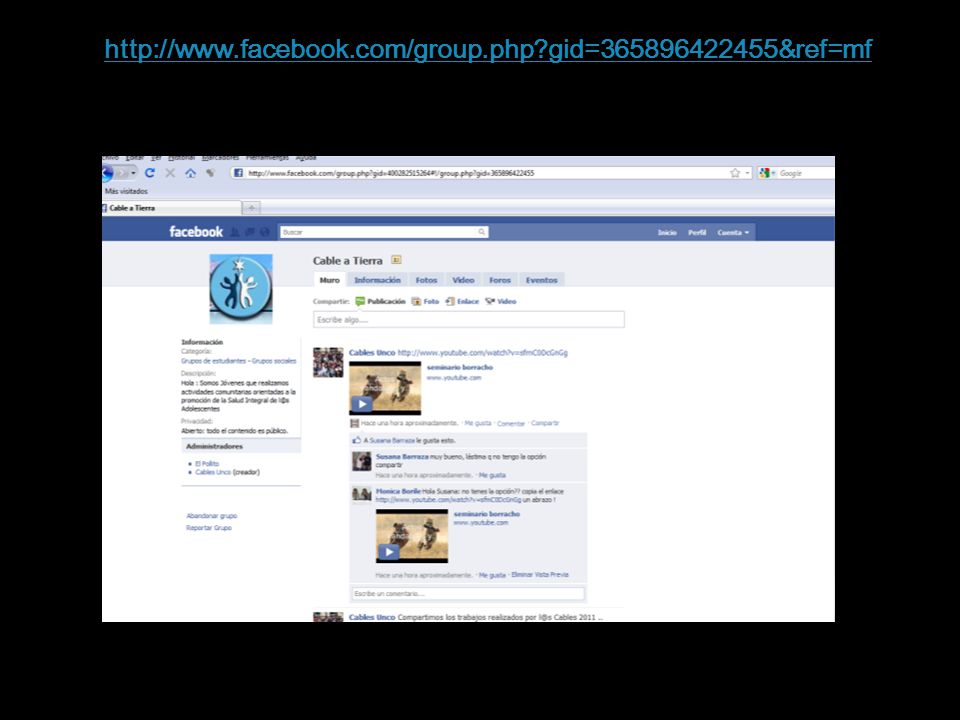Choose Video share option
Image resolution: width=960 pixels, height=720 pixels.
[x=501, y=301]
